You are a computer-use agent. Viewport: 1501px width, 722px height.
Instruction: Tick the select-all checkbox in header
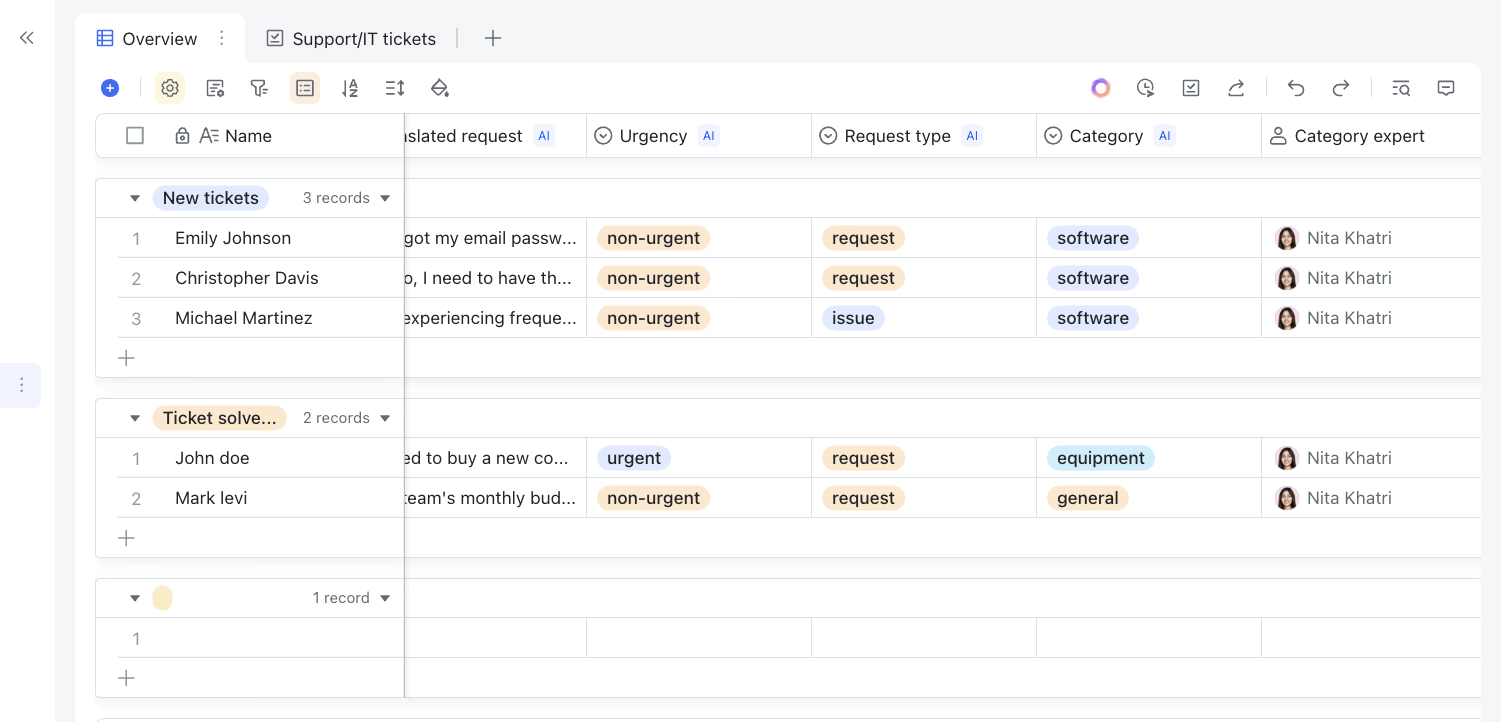pyautogui.click(x=135, y=136)
